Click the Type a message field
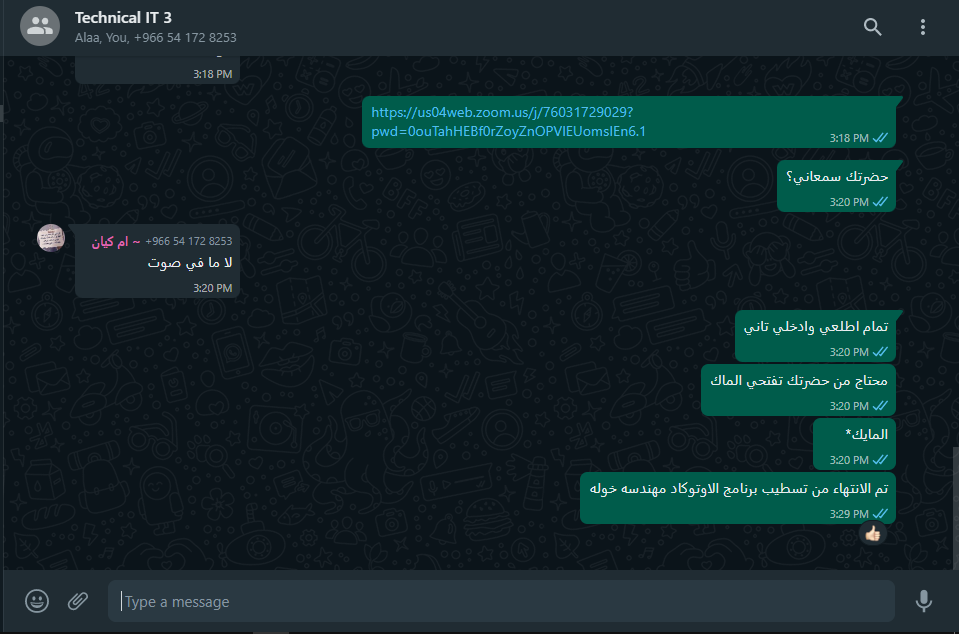 tap(502, 602)
